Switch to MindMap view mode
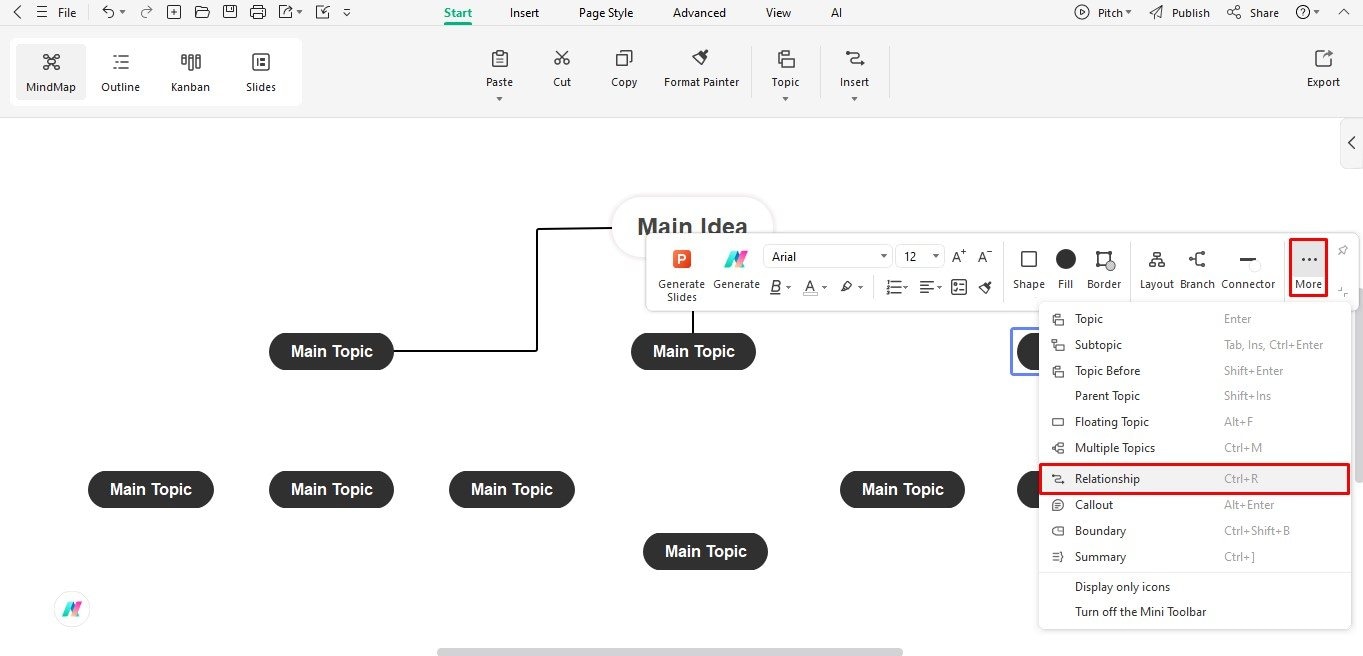1363x656 pixels. [x=51, y=72]
